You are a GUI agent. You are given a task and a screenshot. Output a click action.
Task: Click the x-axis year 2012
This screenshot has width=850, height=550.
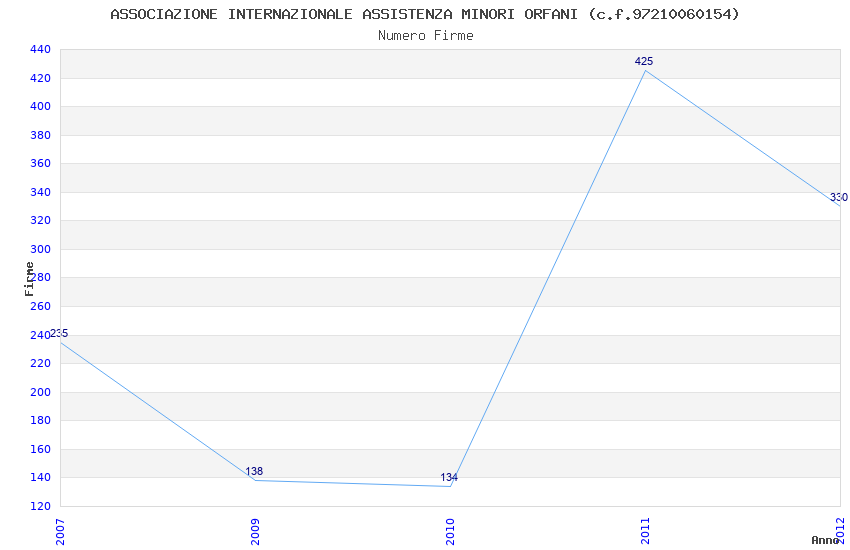pyautogui.click(x=840, y=531)
